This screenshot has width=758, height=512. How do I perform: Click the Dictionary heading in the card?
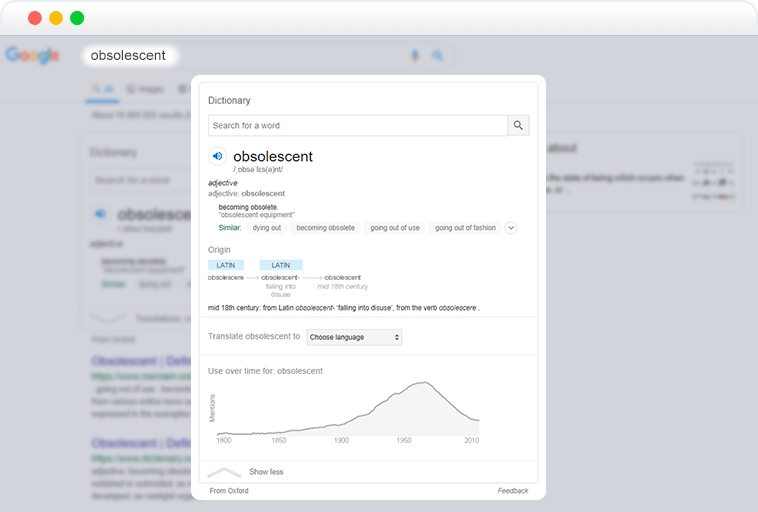click(229, 101)
